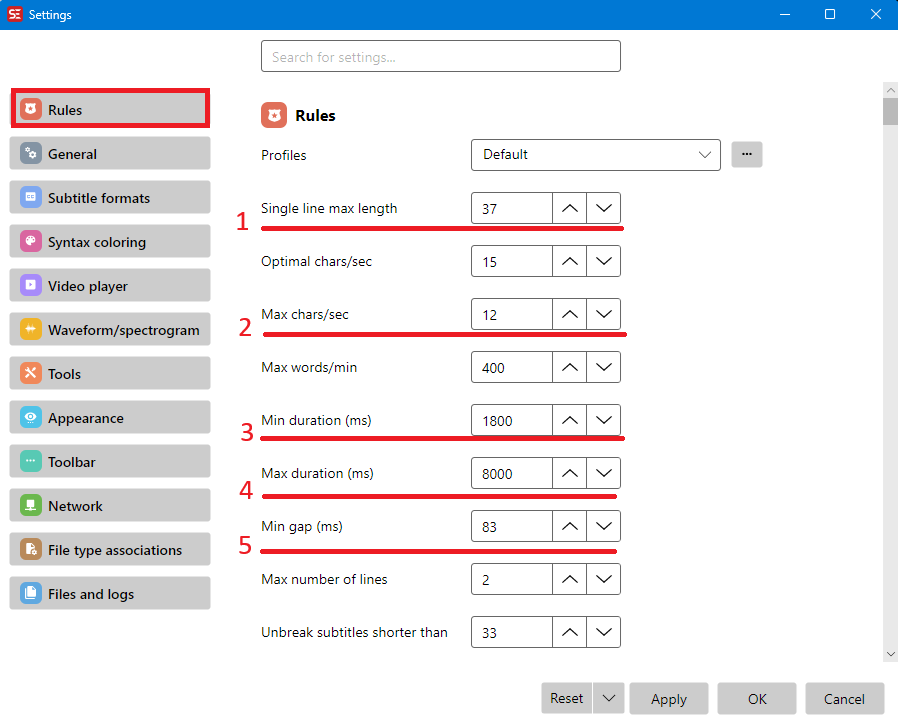898x721 pixels.
Task: Click the Tools icon in sidebar
Action: (30, 373)
